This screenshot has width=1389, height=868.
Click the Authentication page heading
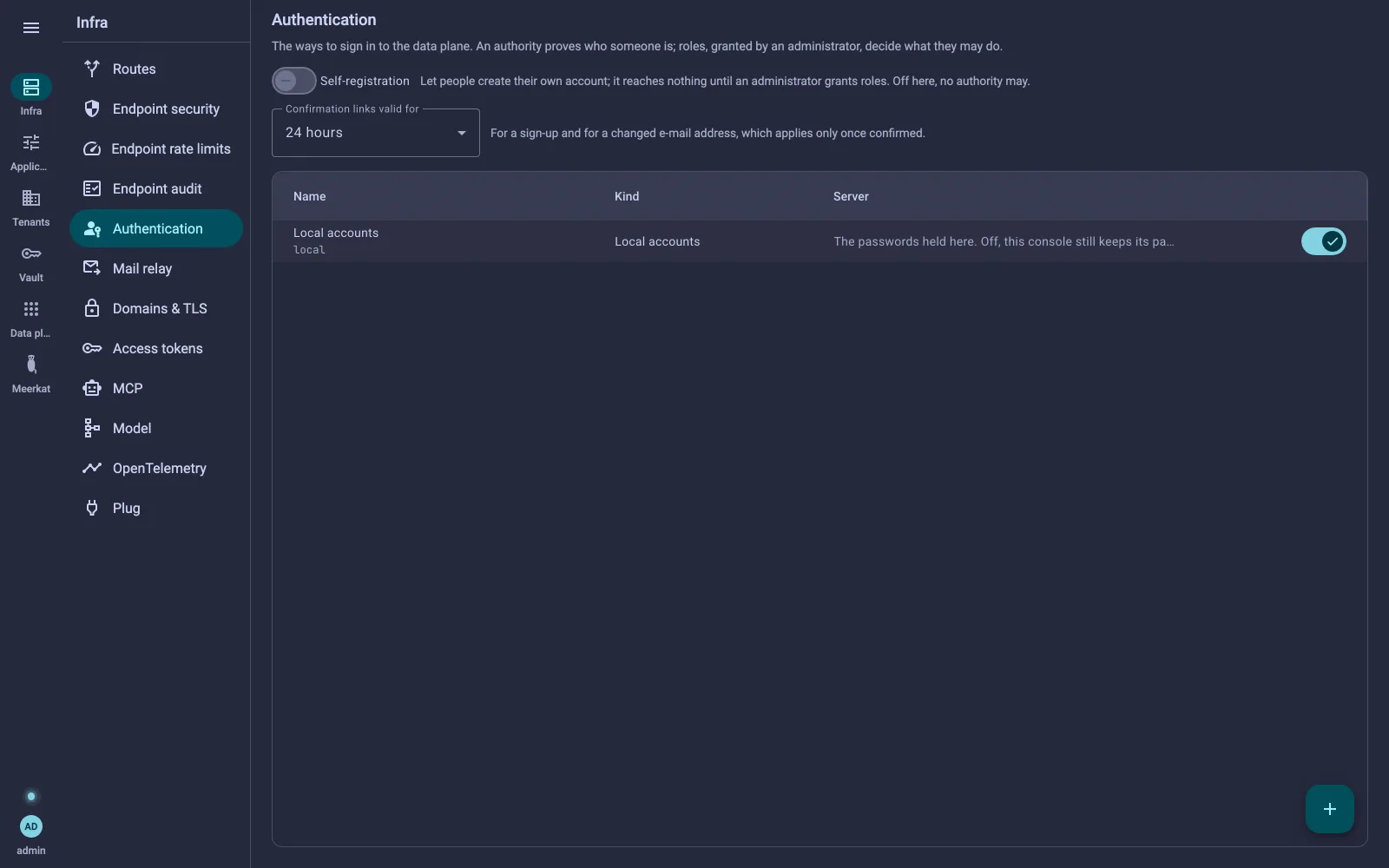point(324,19)
